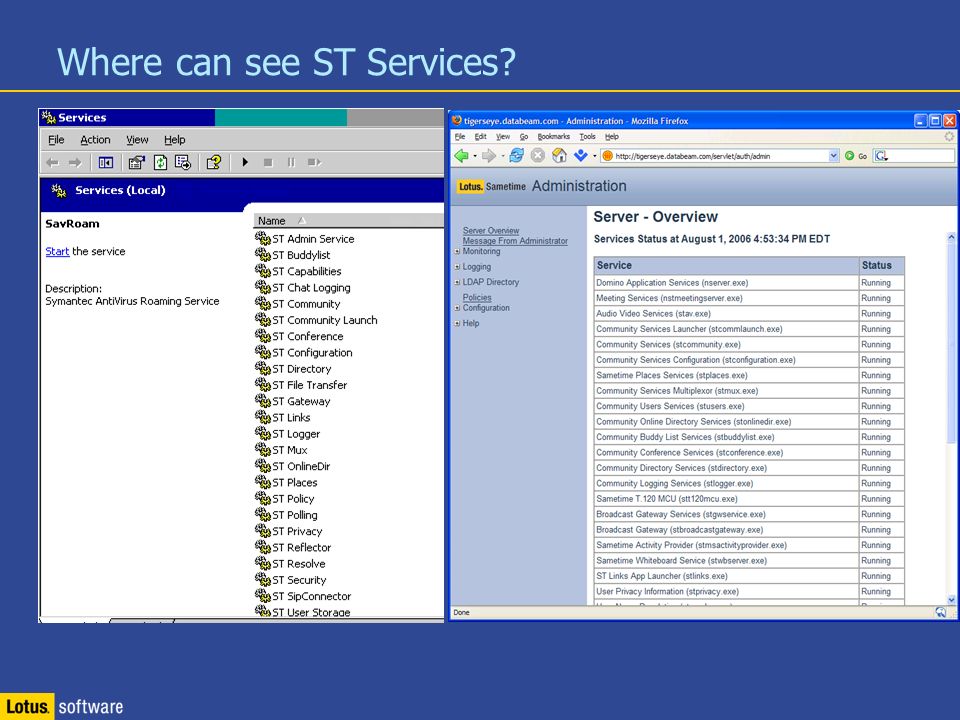
Task: Click the Start Service play icon
Action: point(245,162)
